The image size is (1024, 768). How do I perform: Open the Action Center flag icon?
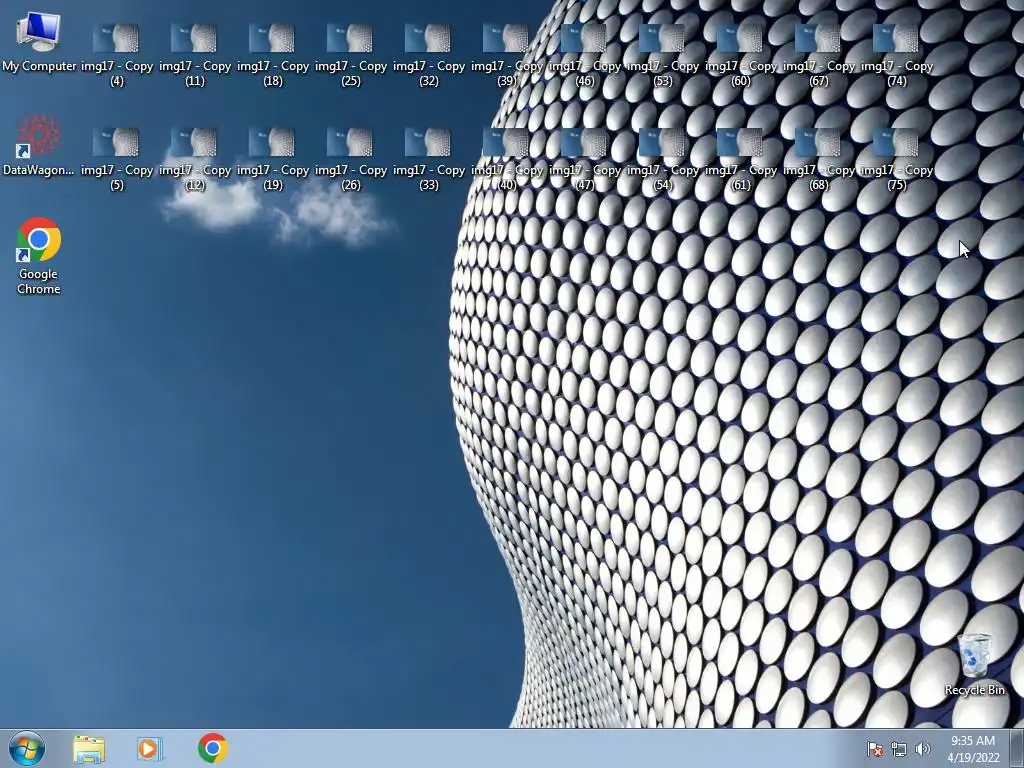[x=875, y=749]
